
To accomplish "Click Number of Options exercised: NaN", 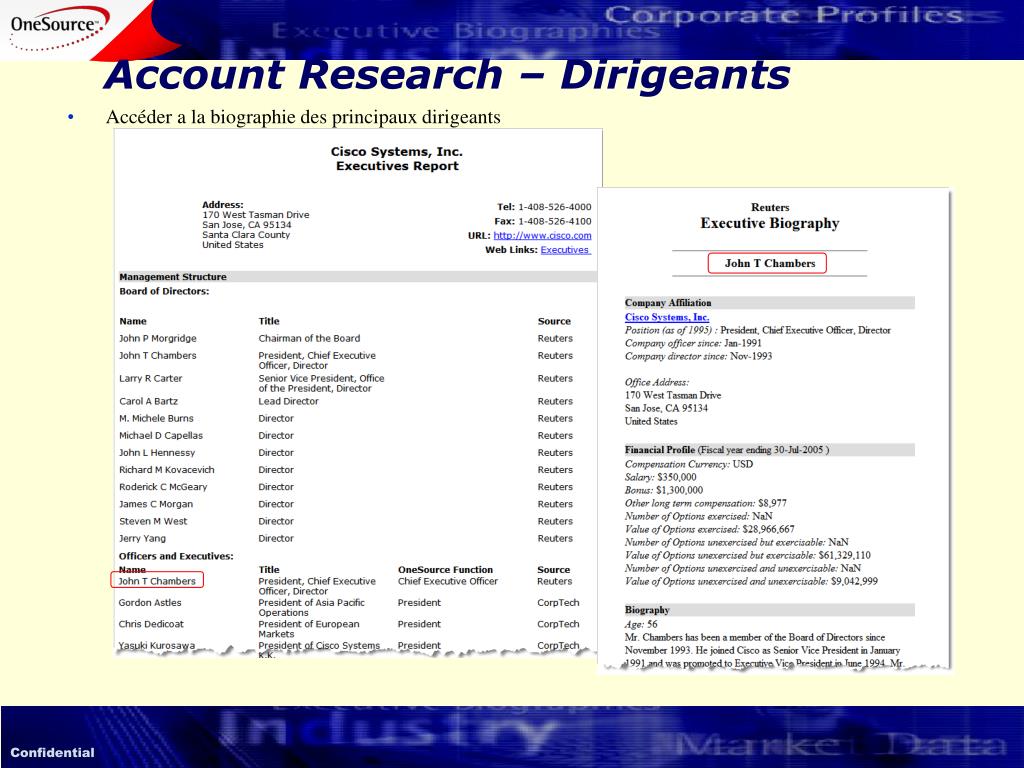I will click(698, 517).
